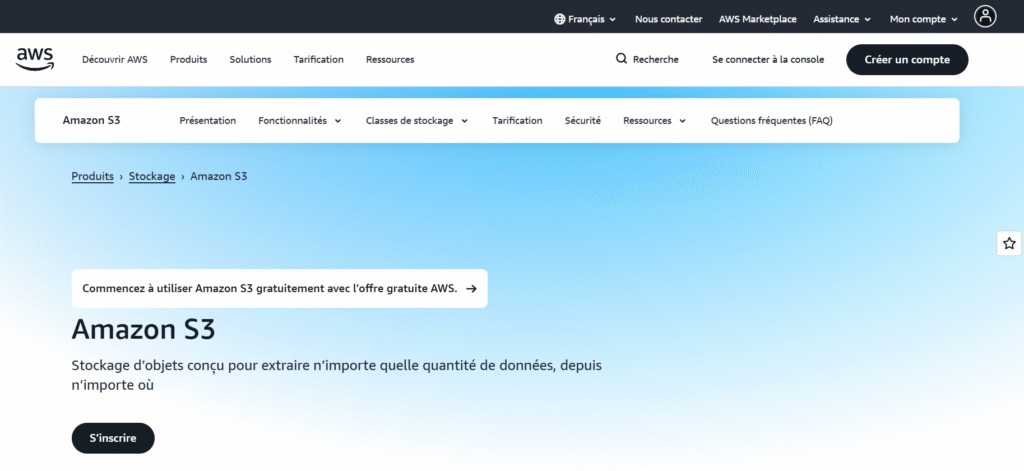The height and width of the screenshot is (471, 1024).
Task: Click Se connecter à la console
Action: [768, 59]
